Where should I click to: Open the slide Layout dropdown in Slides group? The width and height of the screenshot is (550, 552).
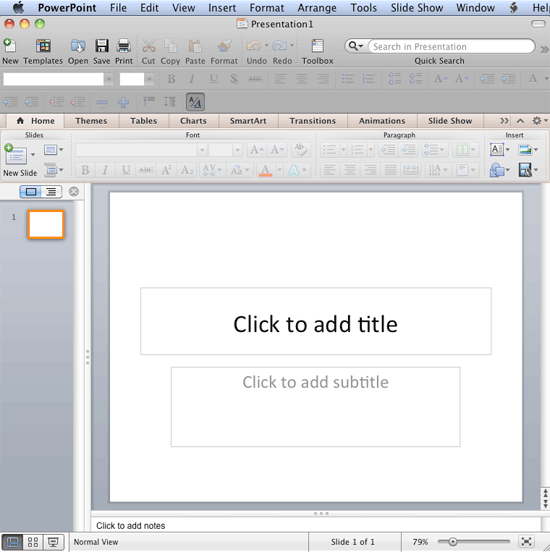coord(53,150)
